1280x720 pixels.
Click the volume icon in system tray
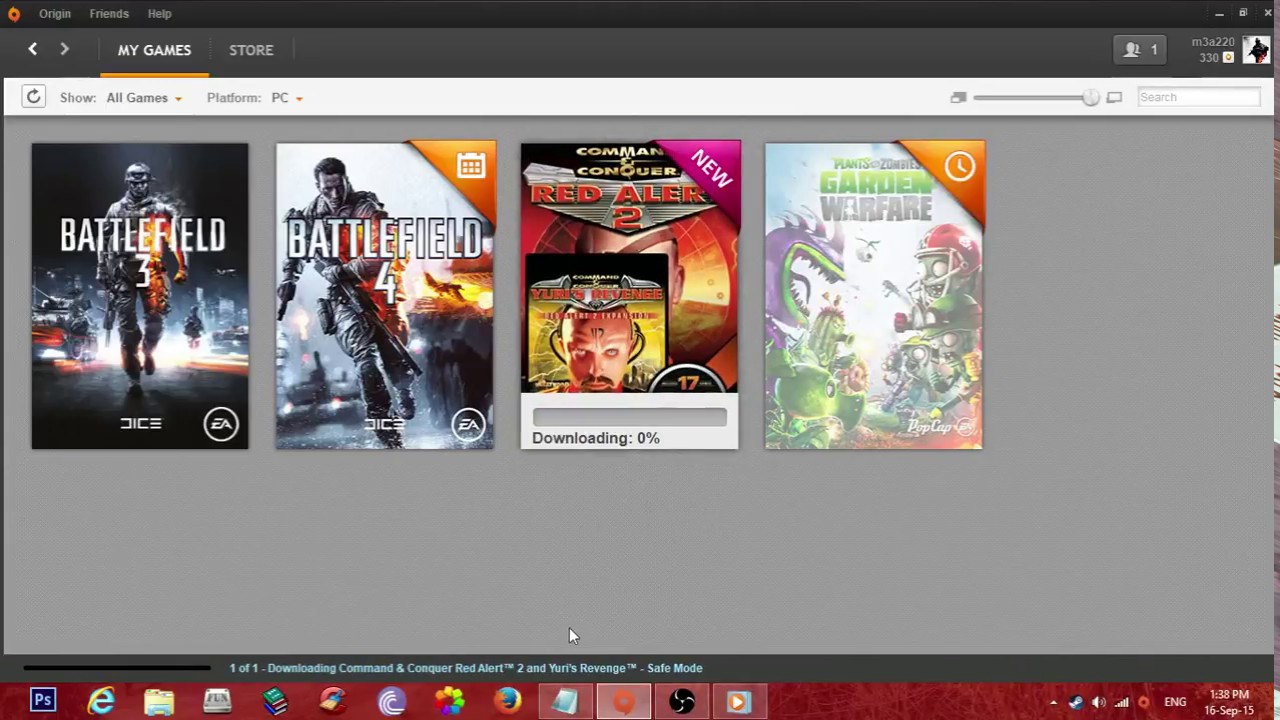[x=1098, y=702]
